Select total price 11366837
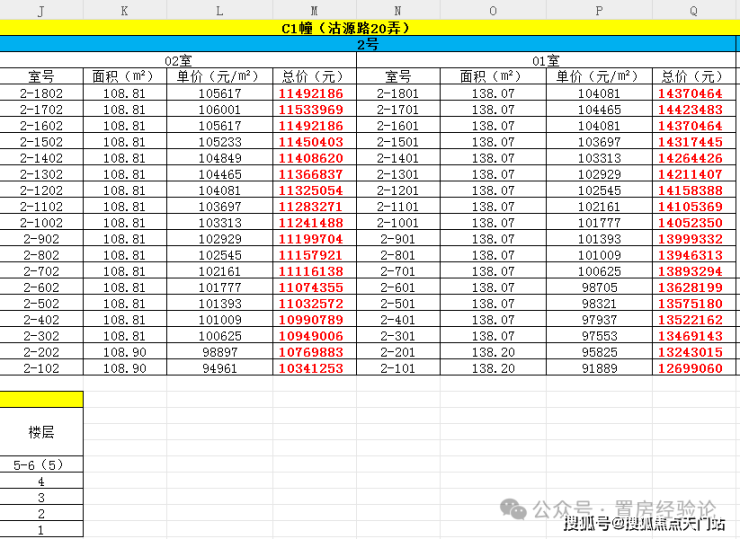 click(x=314, y=174)
